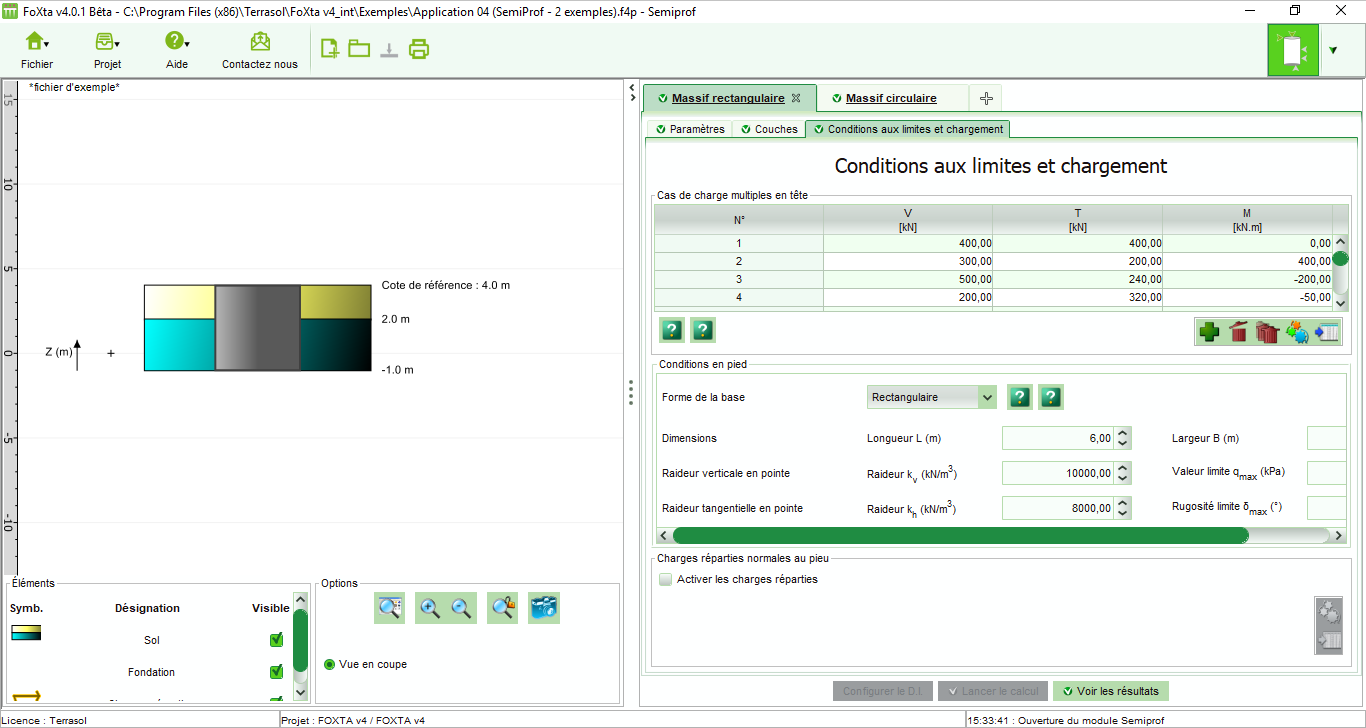Screen dimensions: 1366x728
Task: Click the Raideur kh stepper arrows
Action: click(x=1123, y=508)
